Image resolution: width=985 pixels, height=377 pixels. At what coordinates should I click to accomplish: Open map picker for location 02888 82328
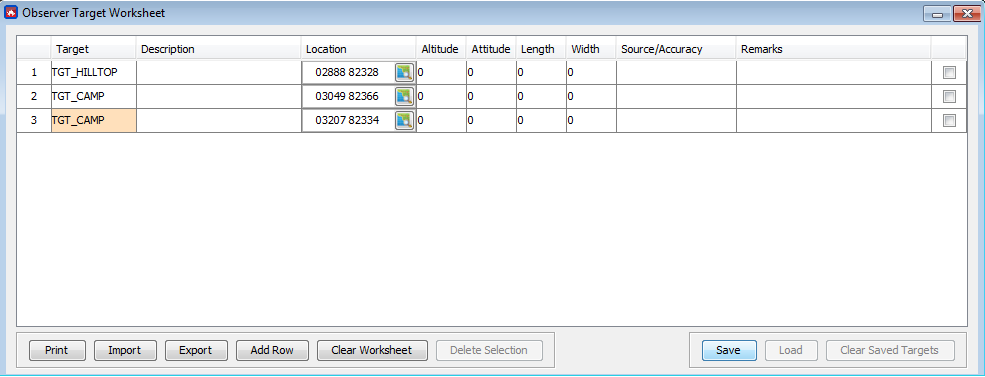pyautogui.click(x=405, y=73)
